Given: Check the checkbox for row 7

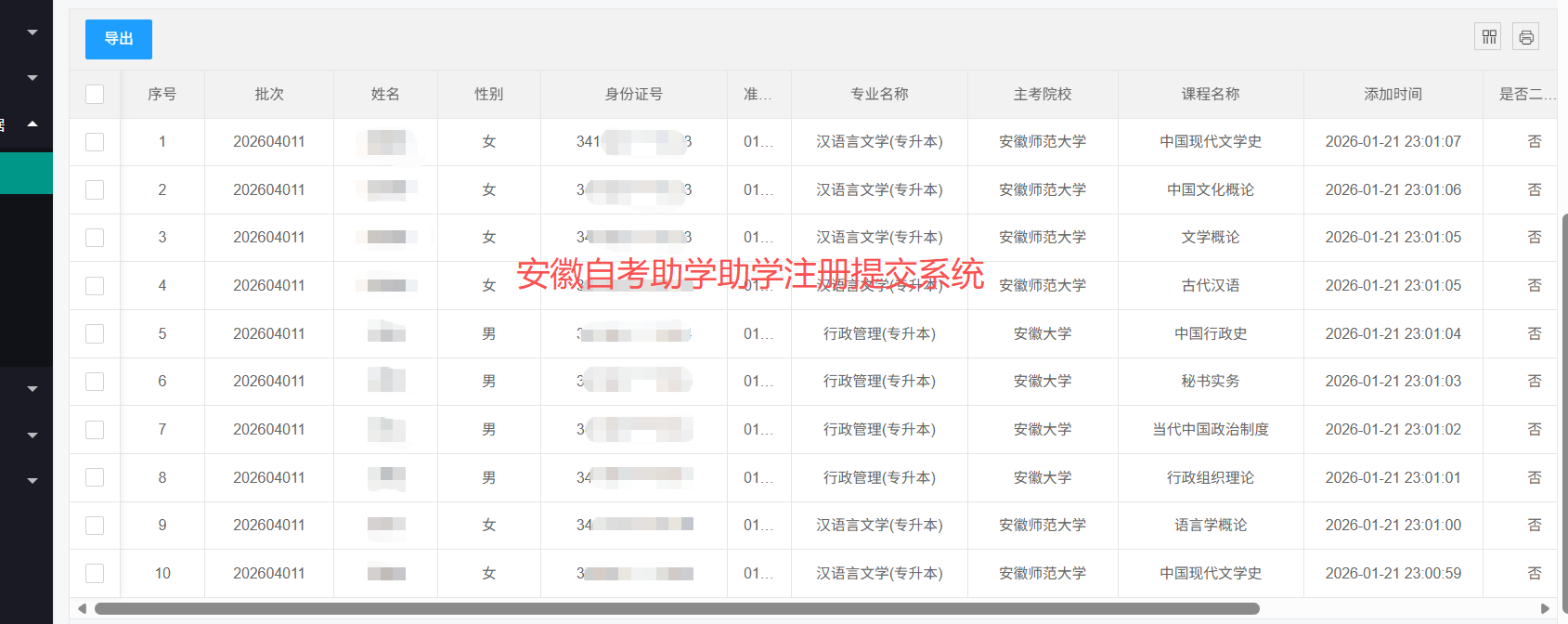Looking at the screenshot, I should [95, 430].
